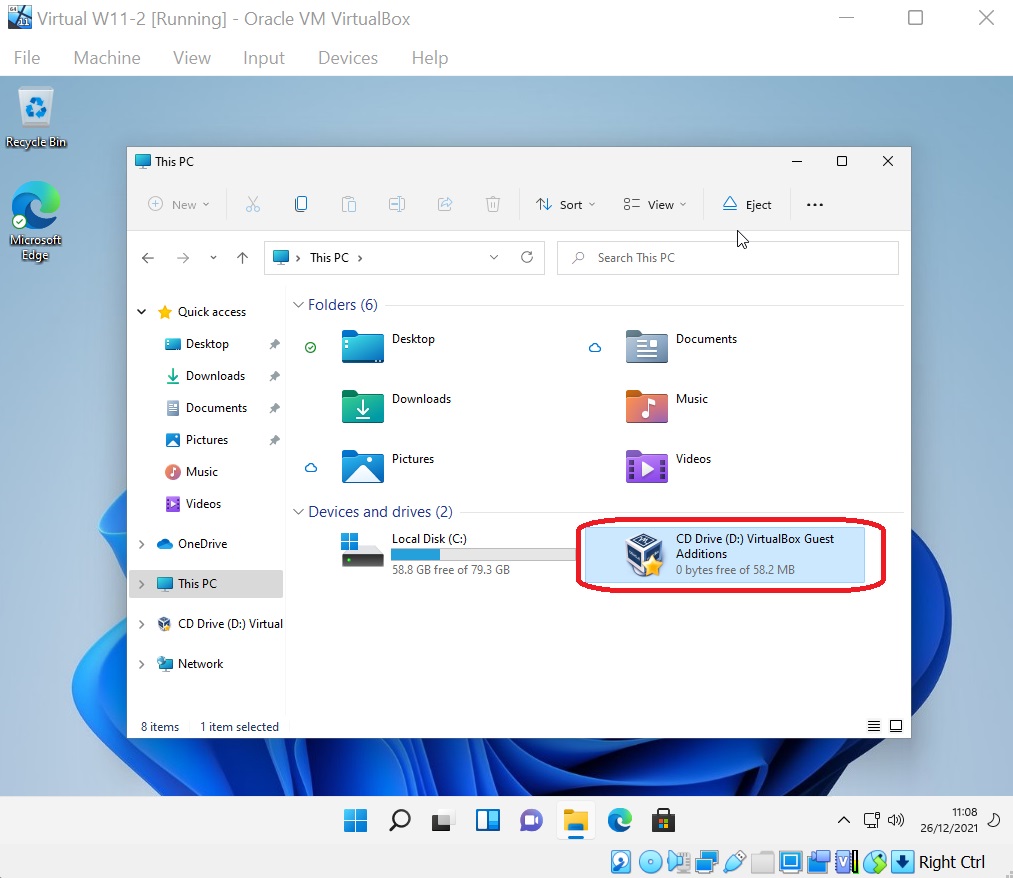Open recent locations dropdown beside forward arrow
1013x878 pixels.
pos(213,258)
